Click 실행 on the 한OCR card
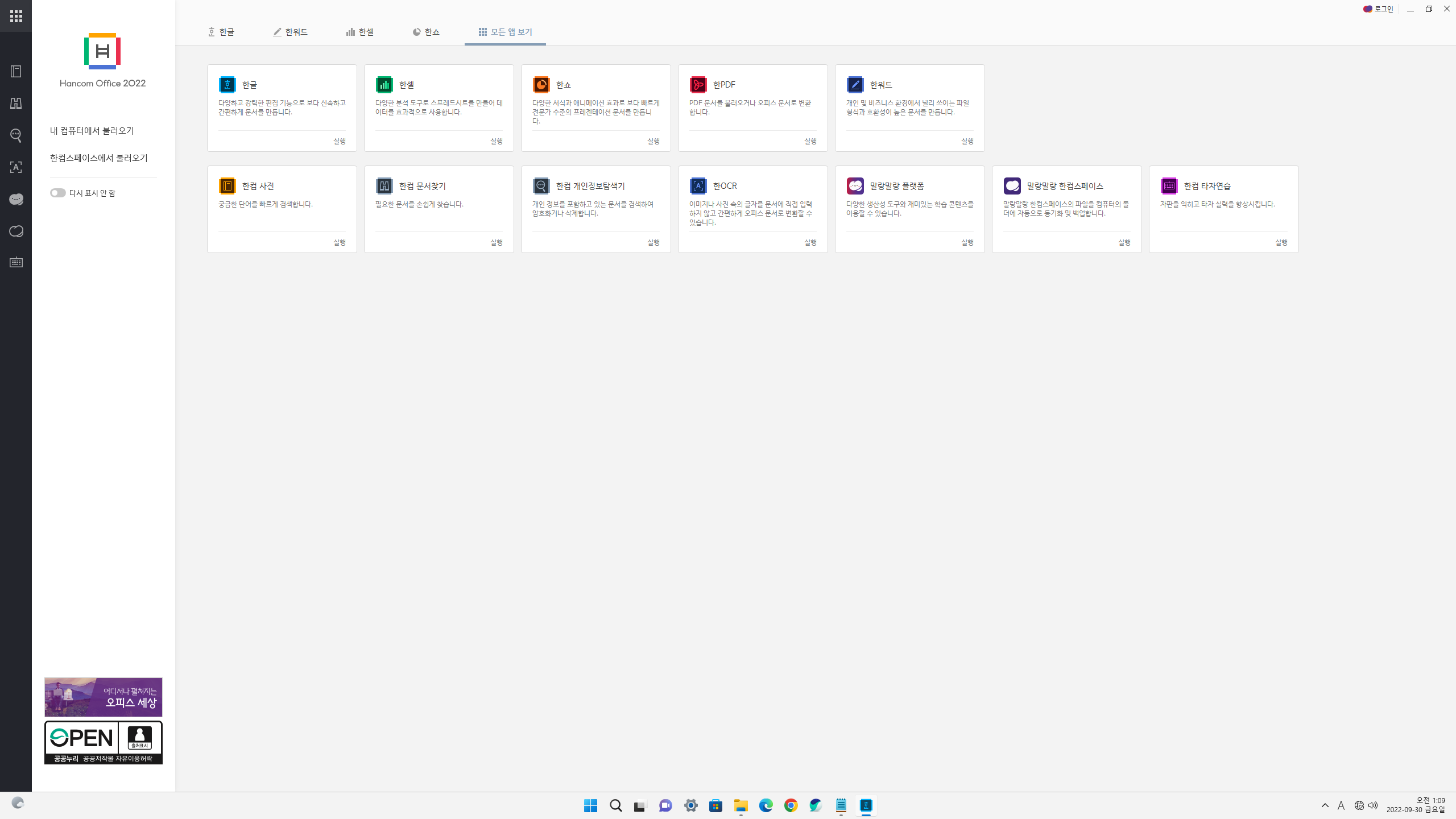 [x=810, y=242]
